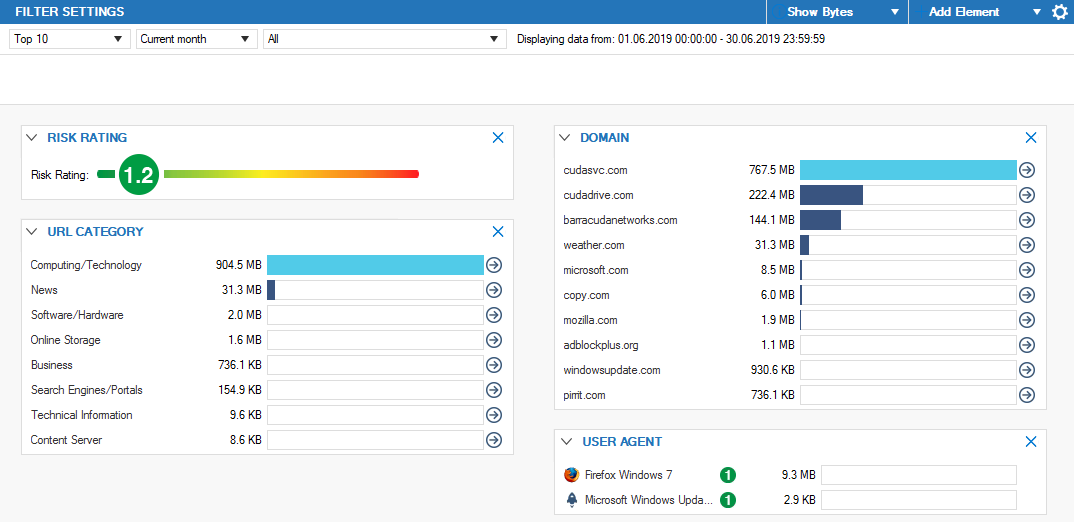Viewport: 1074px width, 522px height.
Task: Click the 767.5 MB value
Action: coord(771,170)
